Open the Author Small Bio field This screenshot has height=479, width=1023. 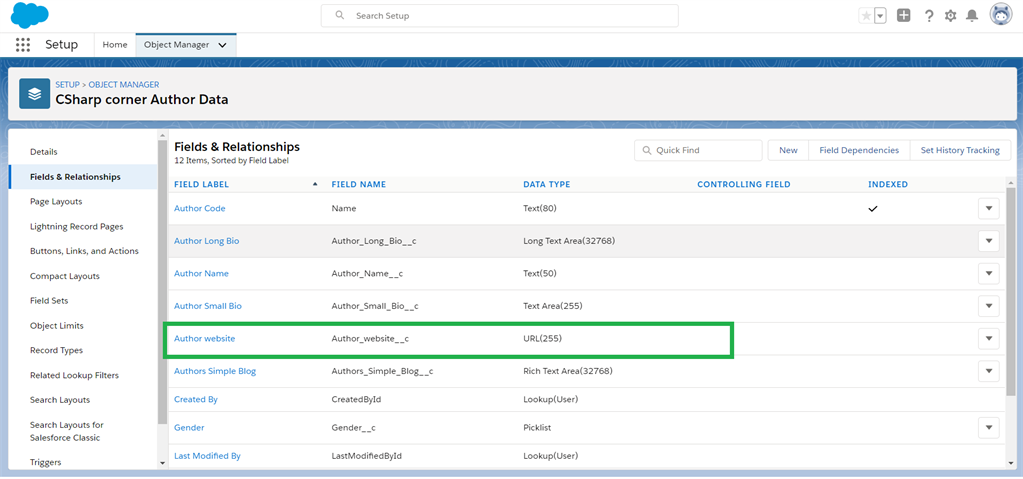pos(208,306)
